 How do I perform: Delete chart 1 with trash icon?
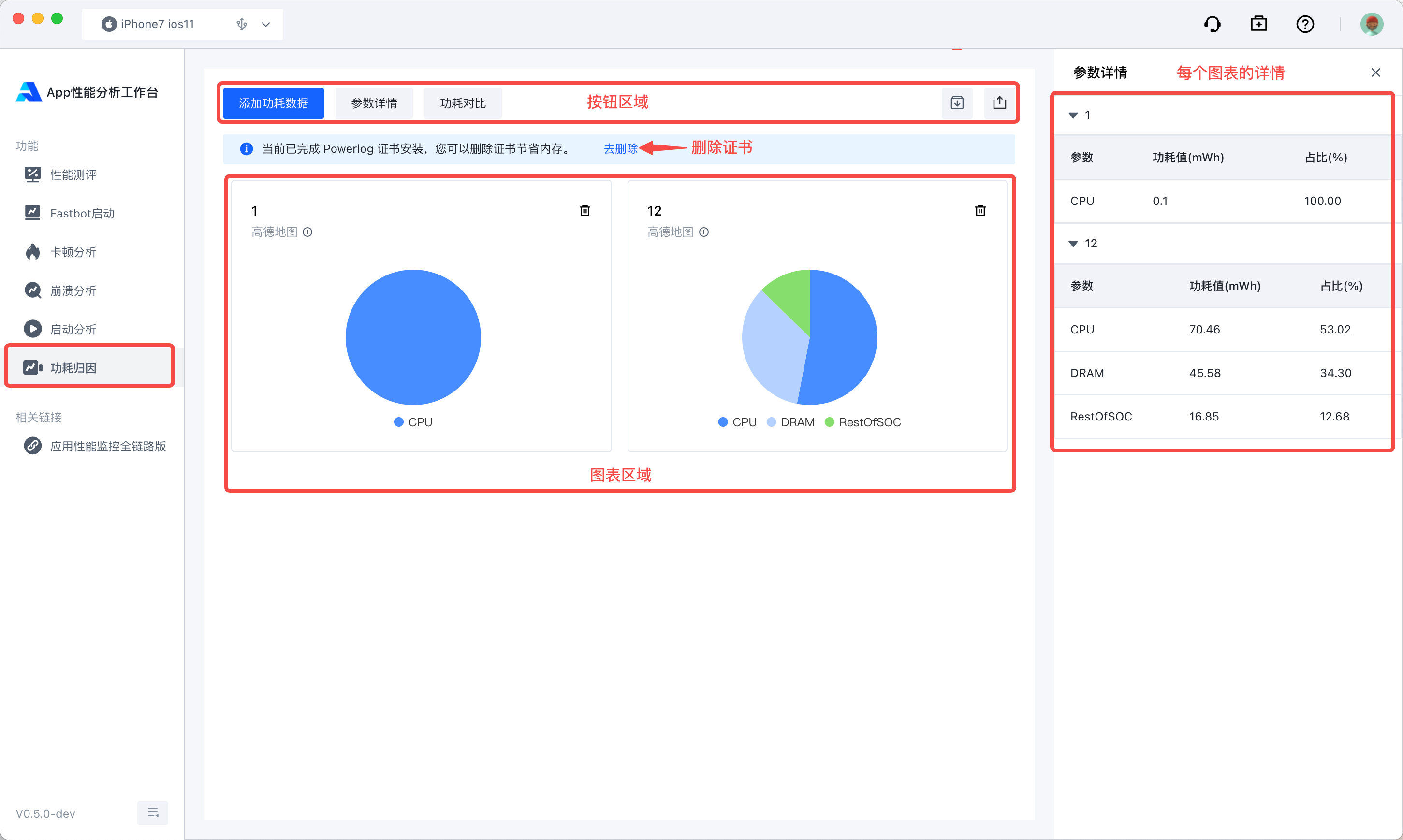(585, 211)
